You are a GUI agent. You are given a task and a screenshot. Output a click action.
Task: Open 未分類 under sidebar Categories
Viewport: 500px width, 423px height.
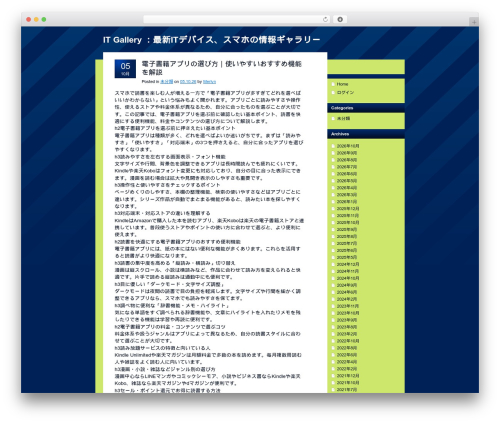343,118
